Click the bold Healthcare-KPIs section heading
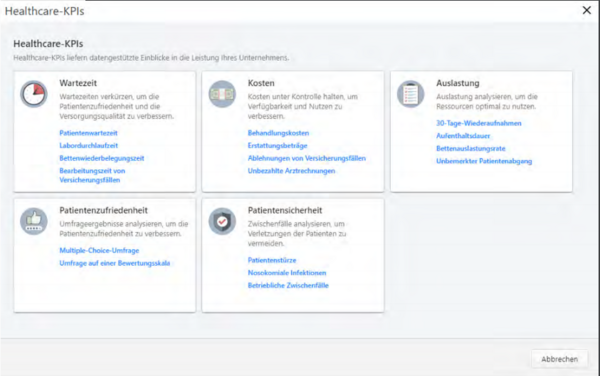600x376 pixels. [48, 44]
